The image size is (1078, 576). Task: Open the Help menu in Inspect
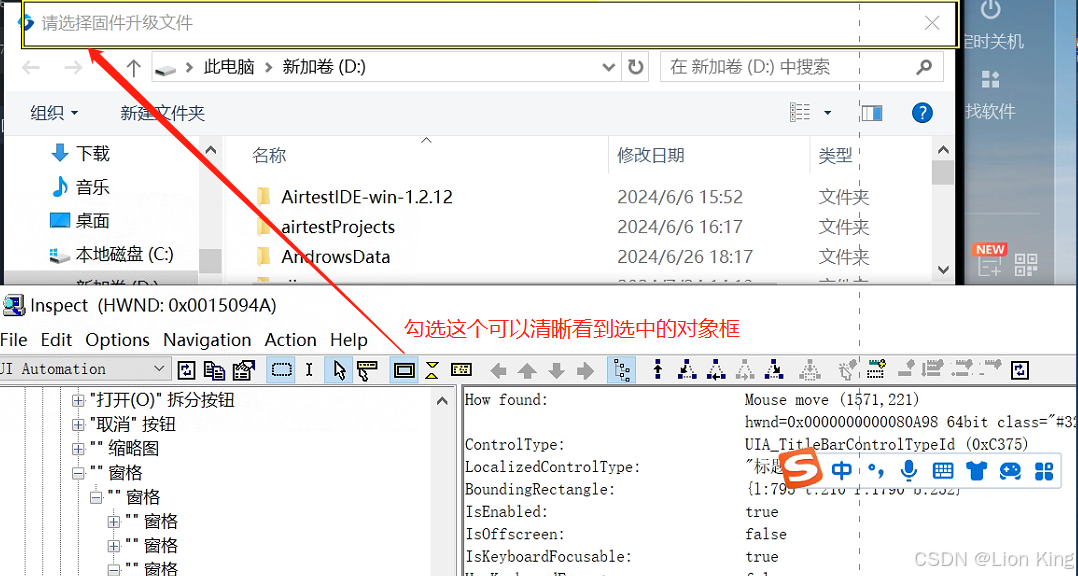click(349, 340)
